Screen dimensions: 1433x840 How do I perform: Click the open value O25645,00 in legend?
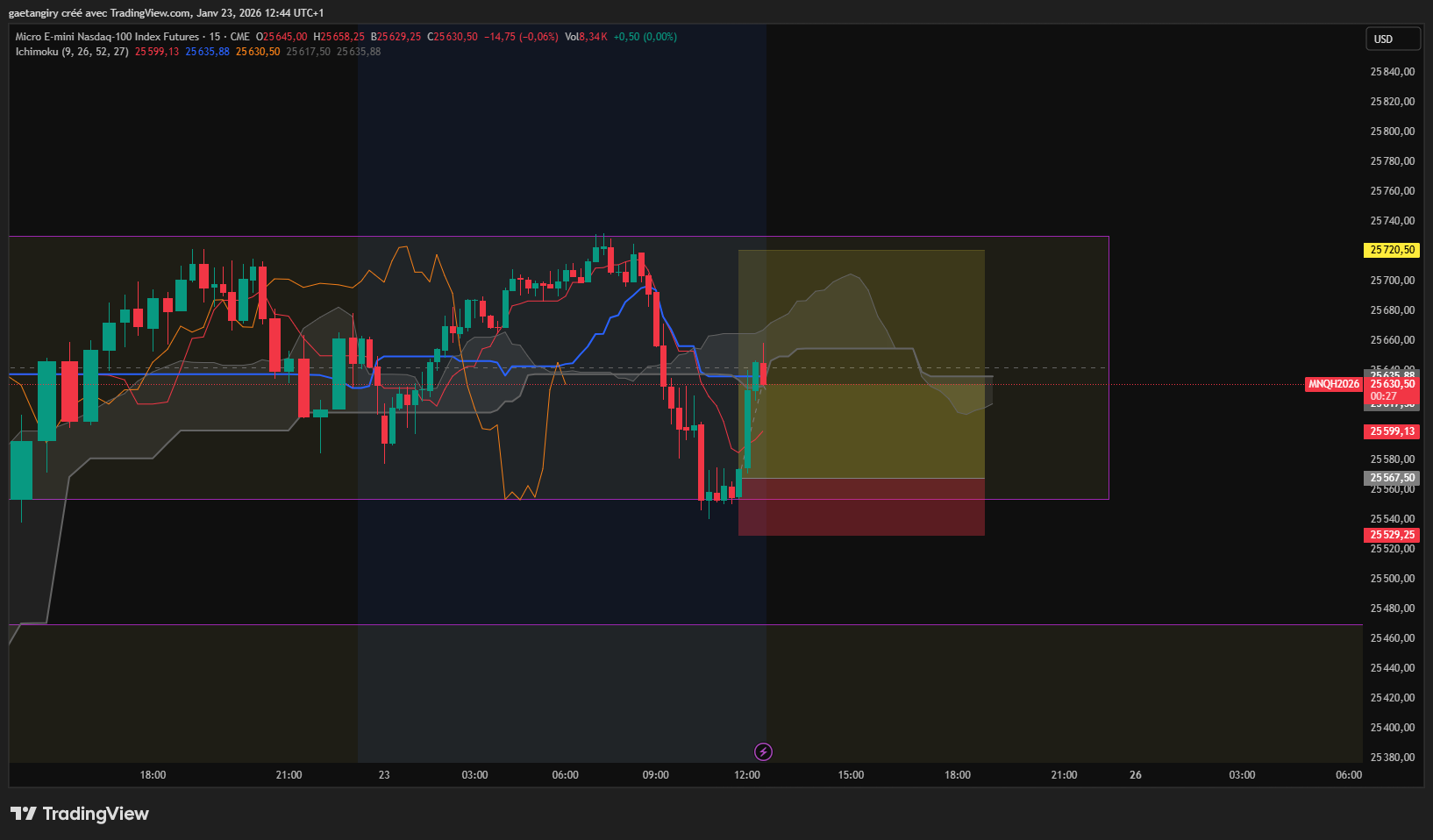pyautogui.click(x=282, y=37)
